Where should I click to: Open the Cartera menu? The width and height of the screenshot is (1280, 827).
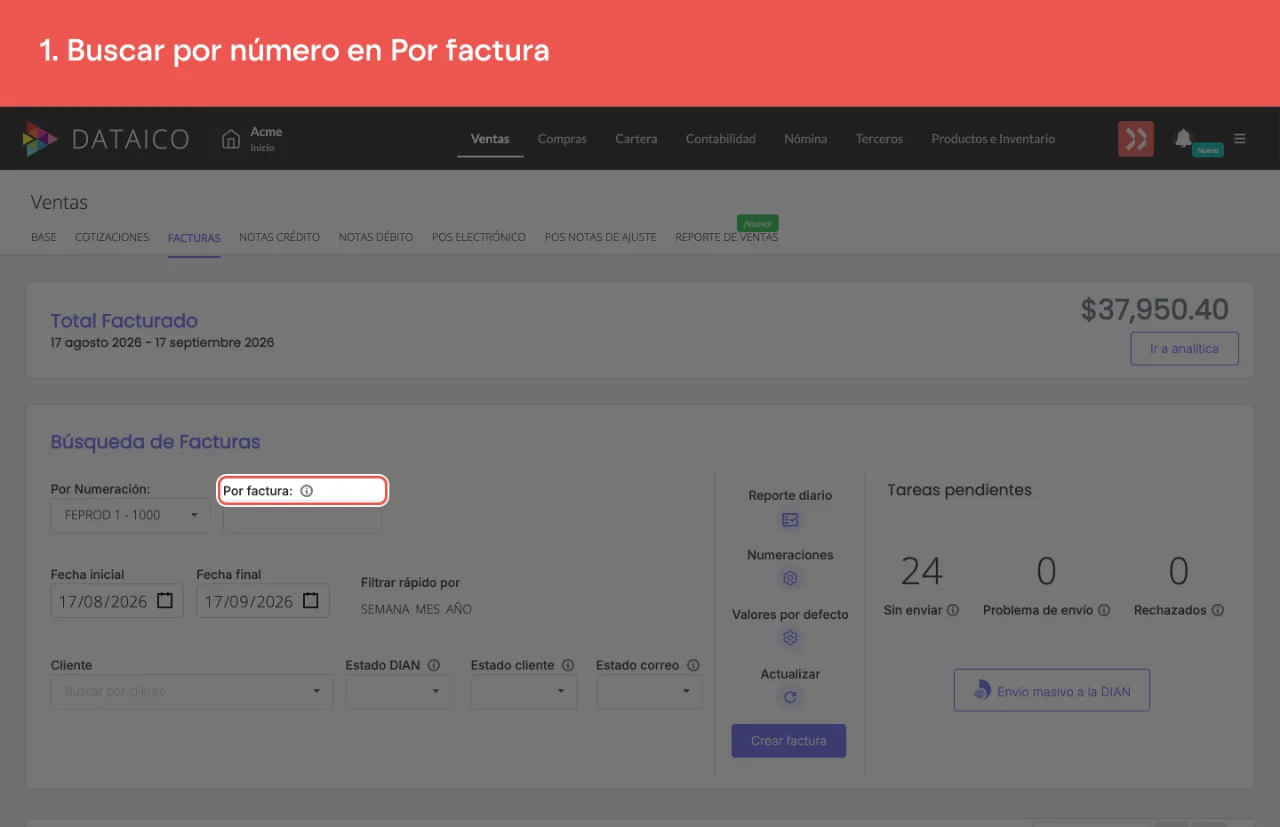coord(636,139)
